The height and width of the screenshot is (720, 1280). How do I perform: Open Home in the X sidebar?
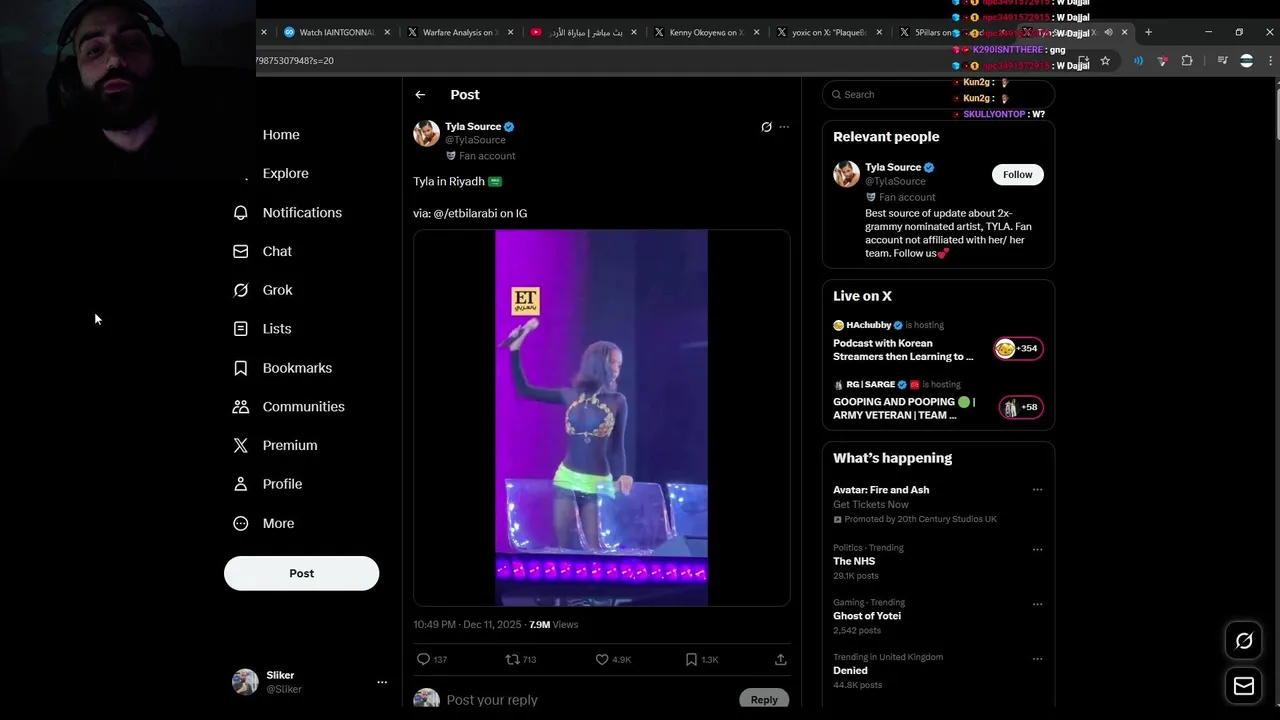[281, 135]
